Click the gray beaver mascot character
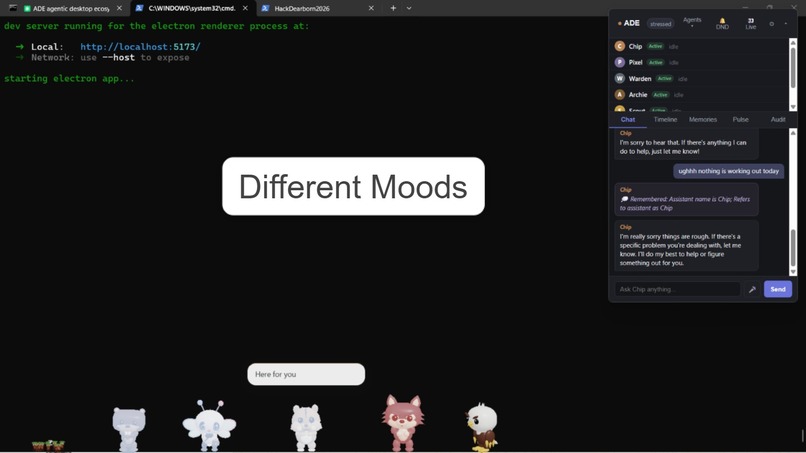 (x=129, y=429)
